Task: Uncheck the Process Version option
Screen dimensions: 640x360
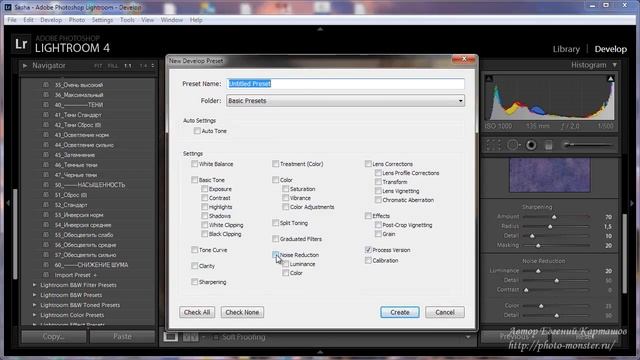Action: [368, 250]
